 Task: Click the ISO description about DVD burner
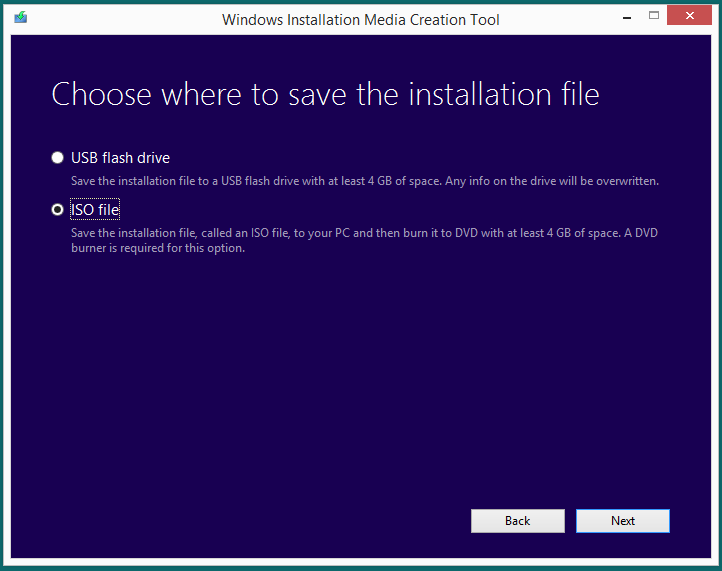coord(364,240)
